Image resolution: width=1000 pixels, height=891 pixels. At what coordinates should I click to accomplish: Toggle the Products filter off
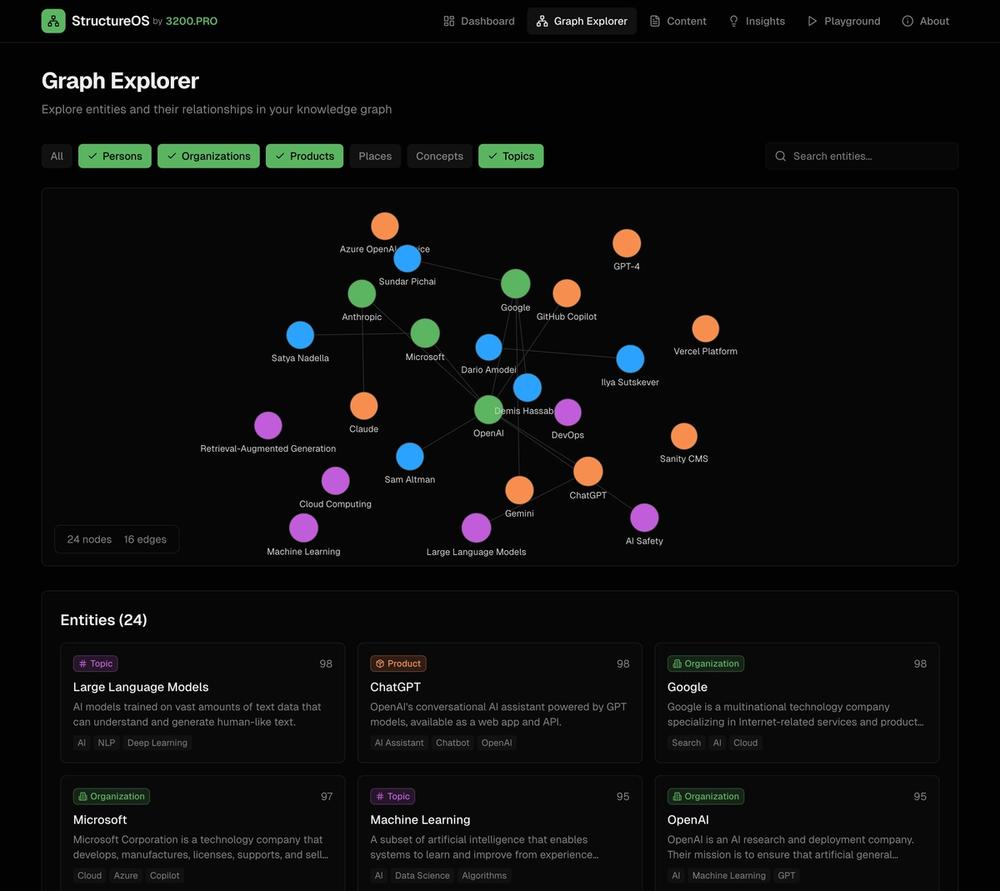[x=304, y=156]
